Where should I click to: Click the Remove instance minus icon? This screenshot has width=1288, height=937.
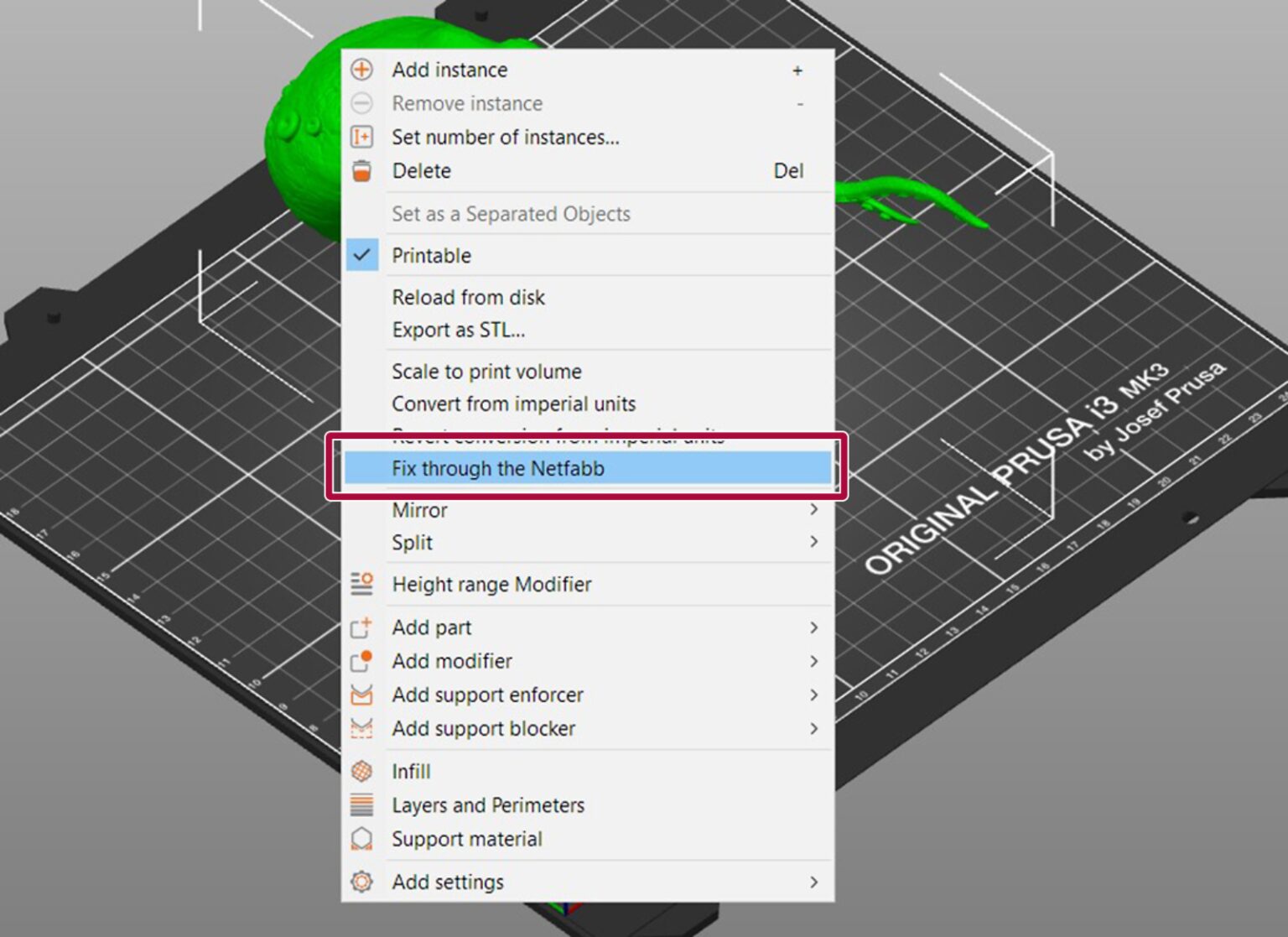click(361, 103)
